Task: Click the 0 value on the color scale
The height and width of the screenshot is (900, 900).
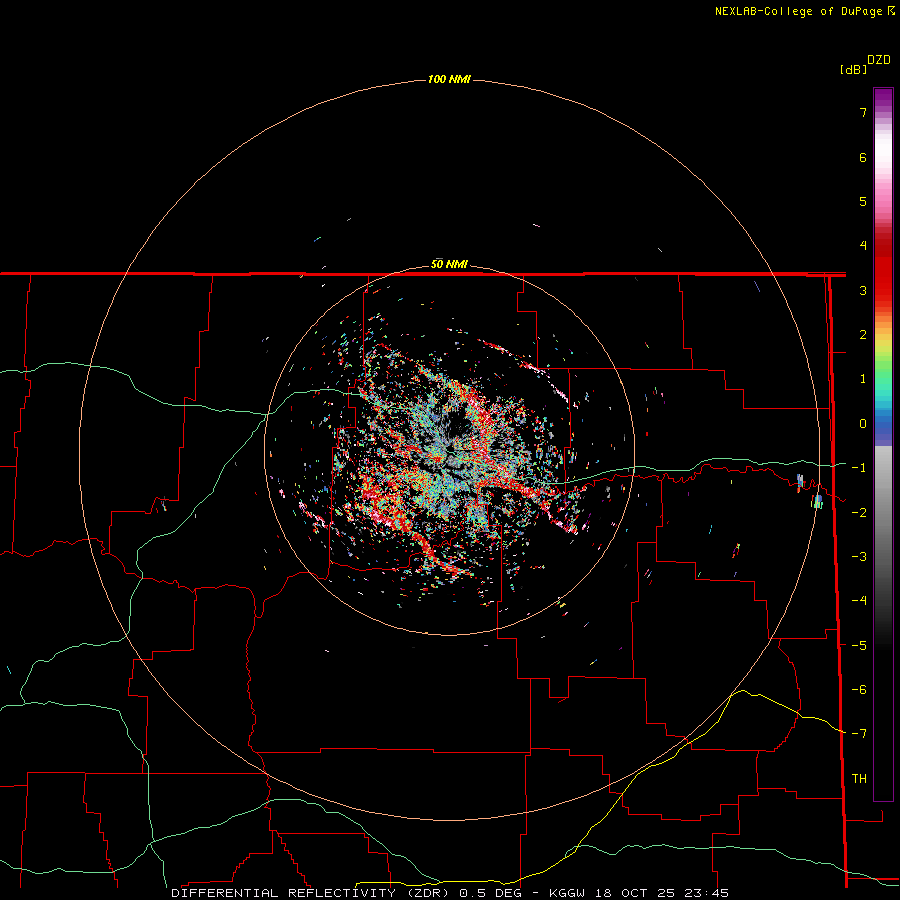Action: [863, 424]
